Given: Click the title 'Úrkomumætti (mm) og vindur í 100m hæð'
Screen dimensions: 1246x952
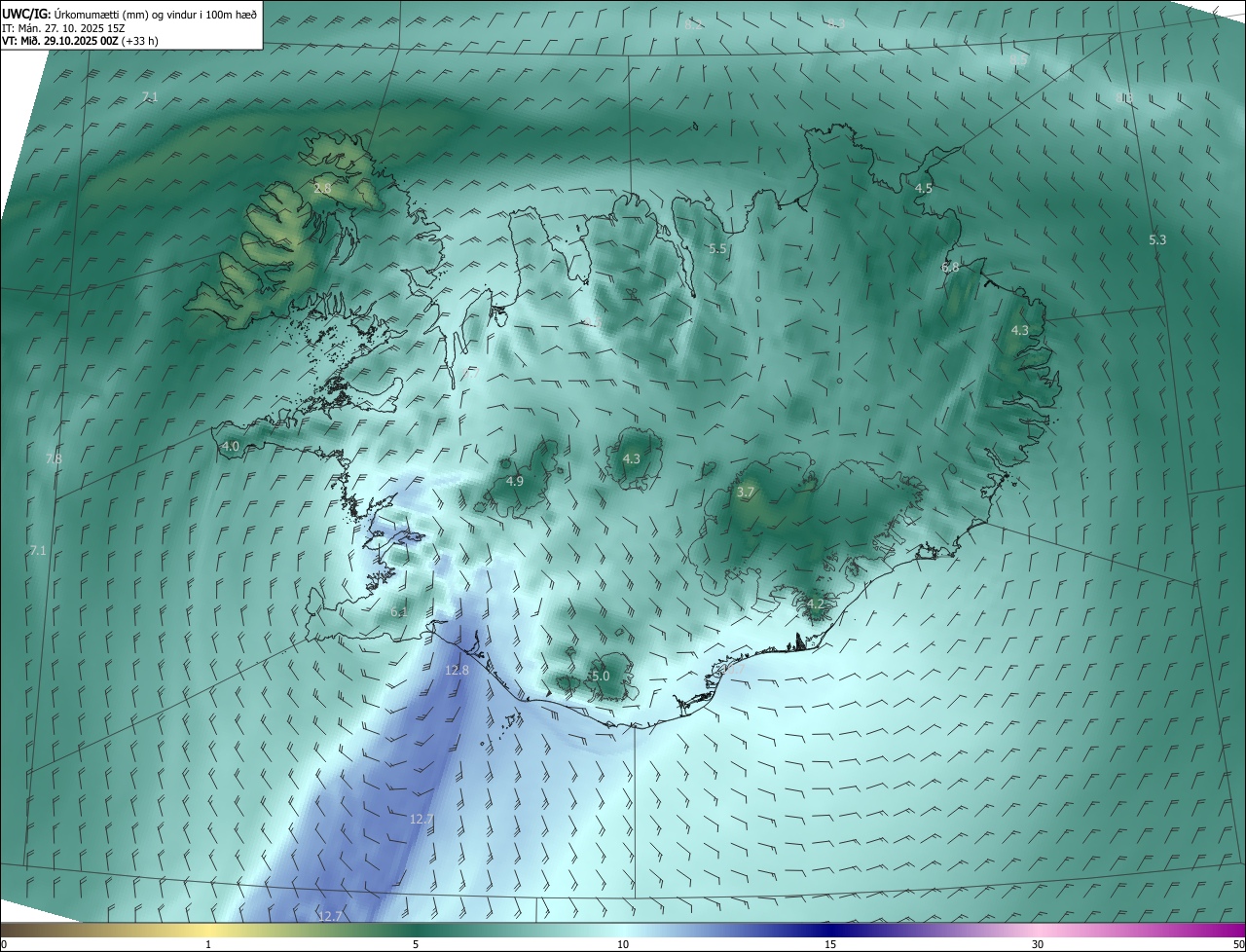Looking at the screenshot, I should pos(154,16).
